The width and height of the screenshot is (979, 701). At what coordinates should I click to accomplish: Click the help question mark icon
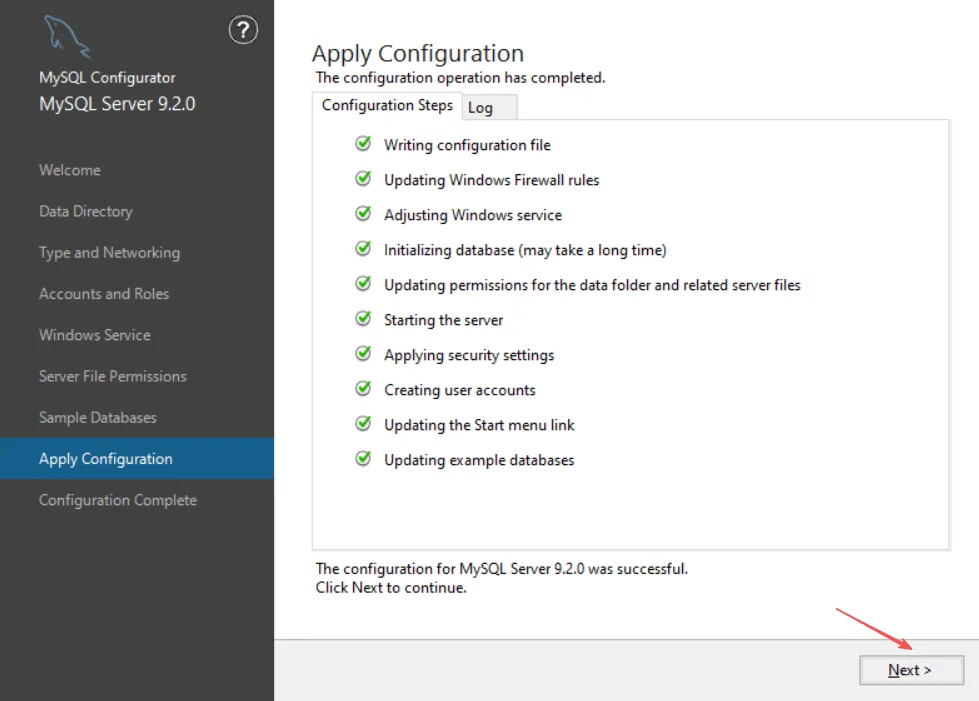243,31
